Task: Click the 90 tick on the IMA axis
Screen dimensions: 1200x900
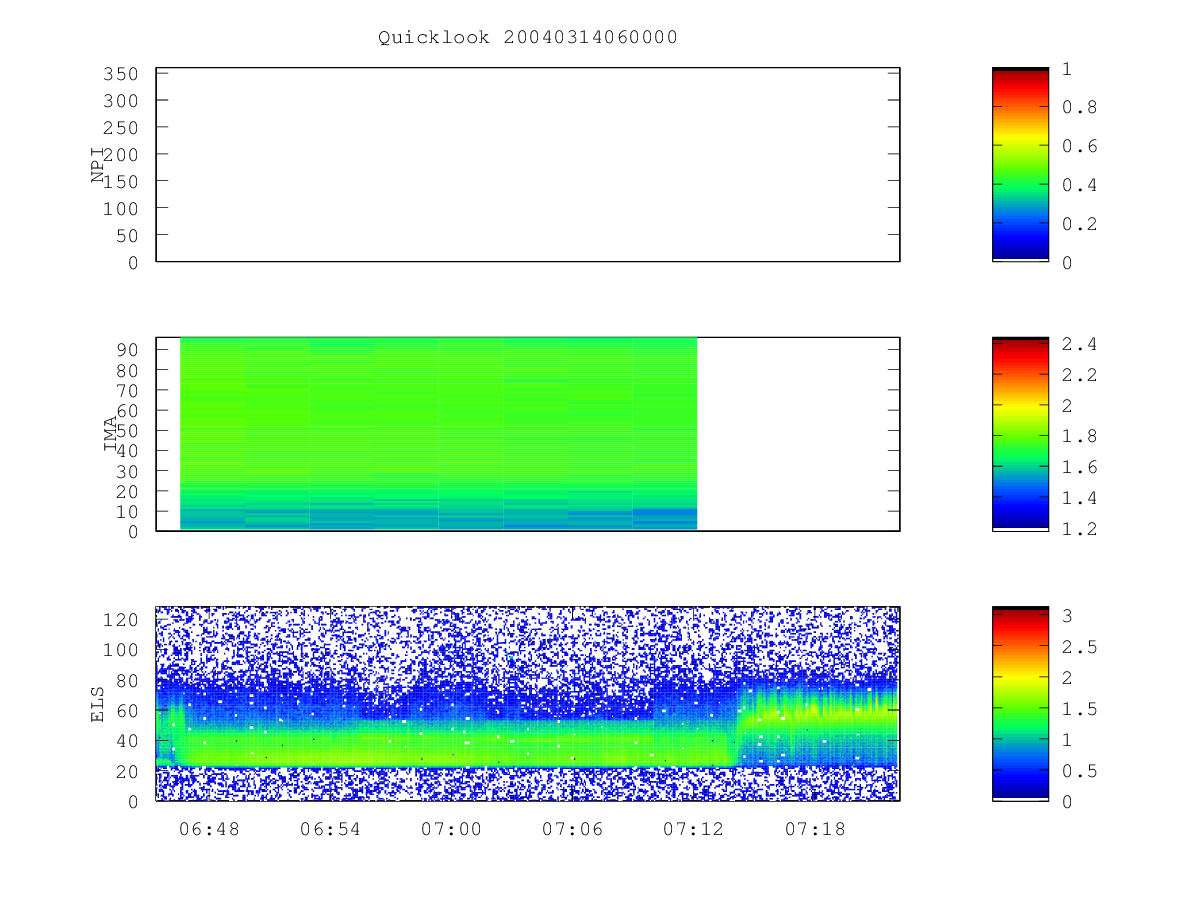Action: point(126,349)
